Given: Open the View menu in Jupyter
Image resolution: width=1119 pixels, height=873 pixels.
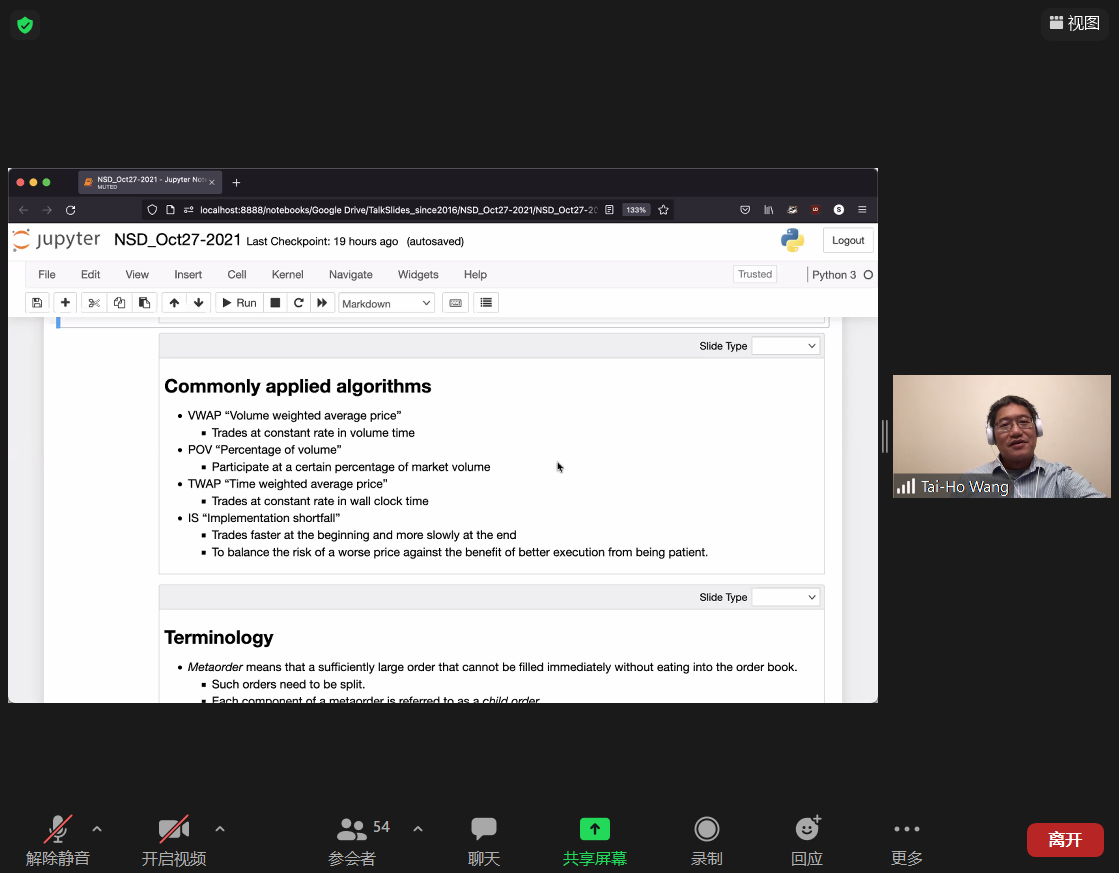Looking at the screenshot, I should [x=137, y=274].
